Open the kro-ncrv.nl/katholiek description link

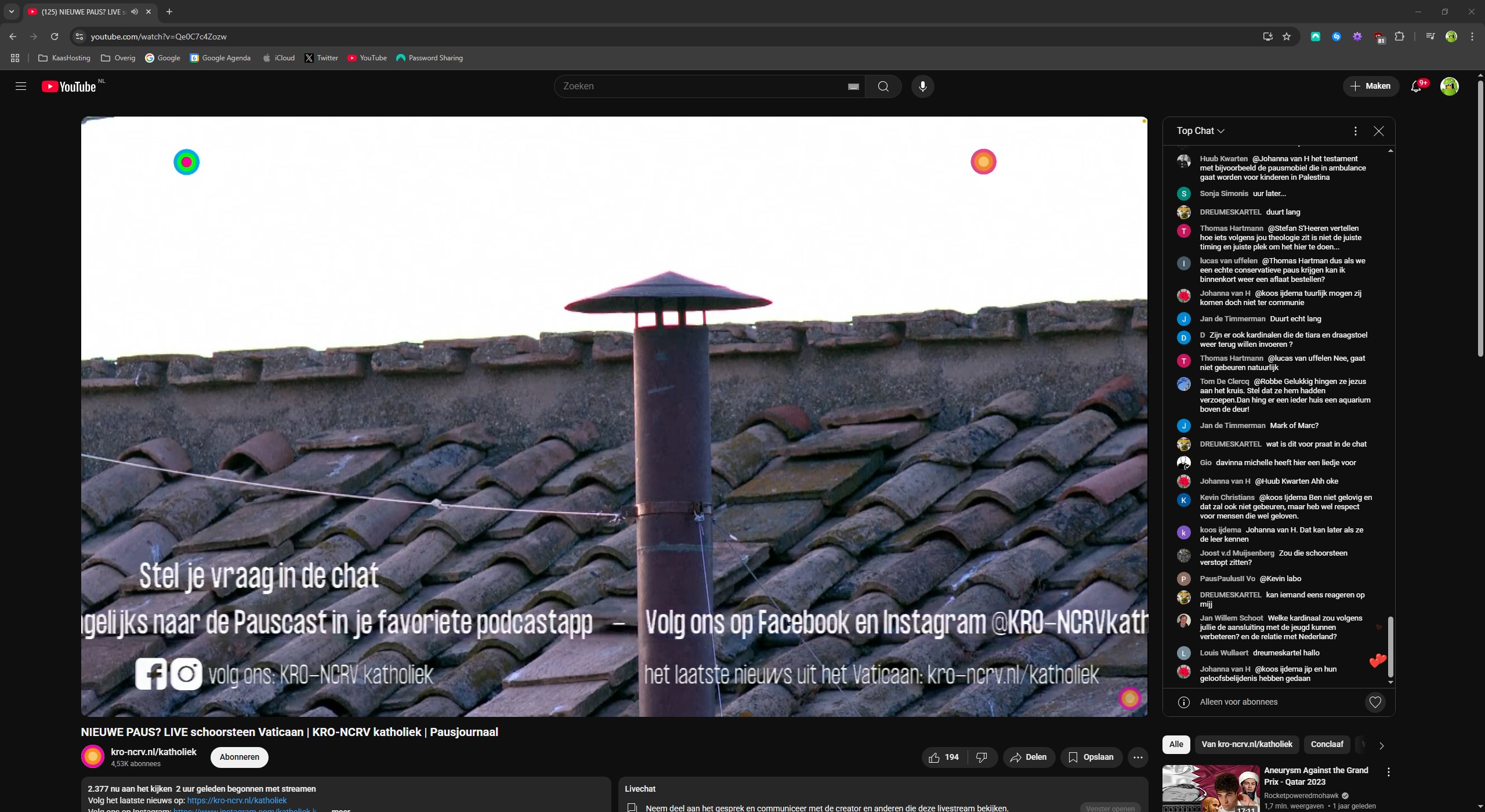tap(237, 800)
